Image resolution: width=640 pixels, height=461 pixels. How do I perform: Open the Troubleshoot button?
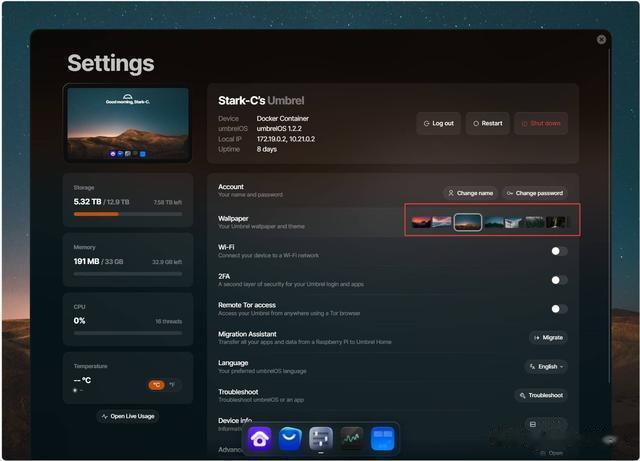coord(541,395)
